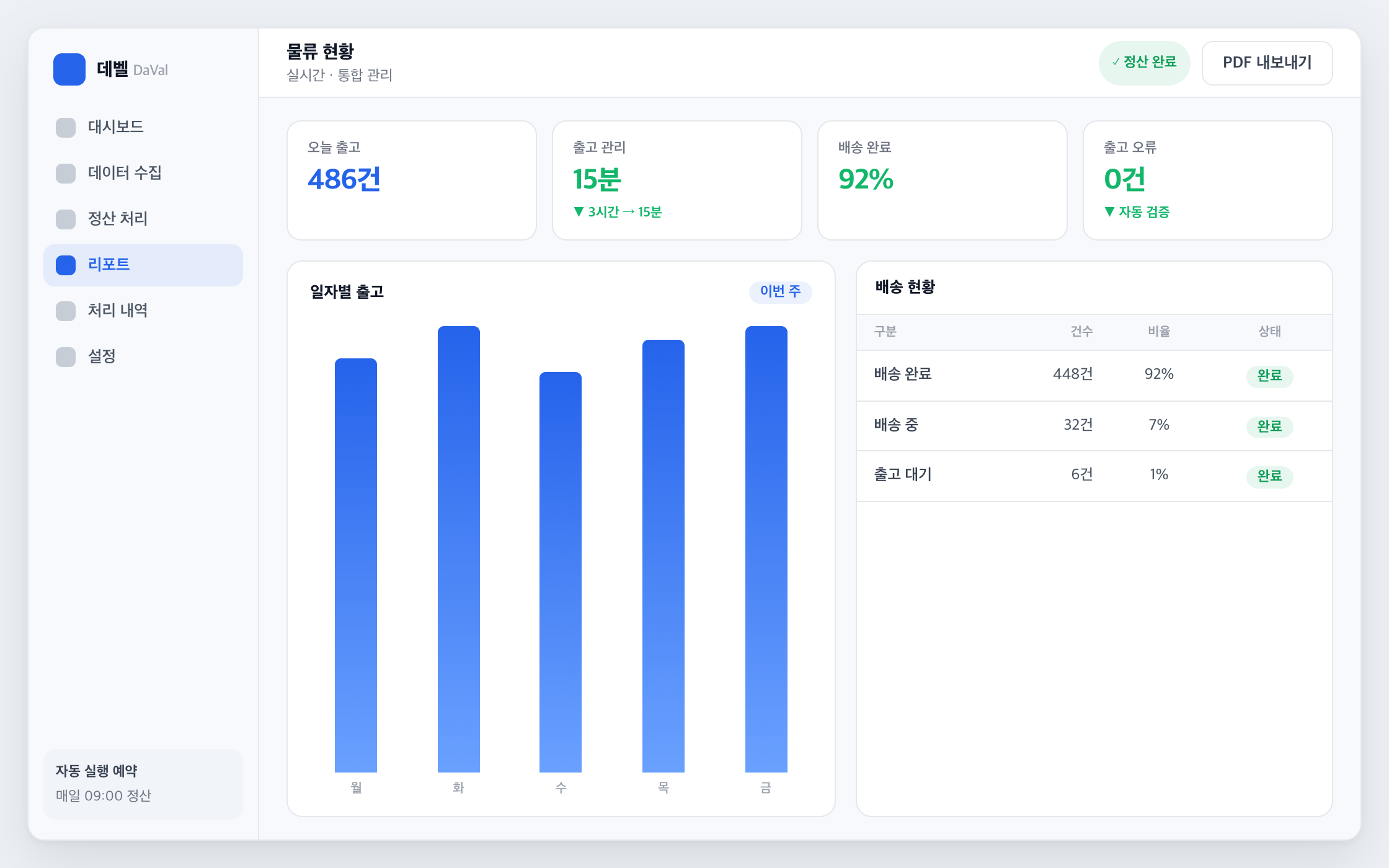The image size is (1389, 868).
Task: Click the 배송 현황 panel title
Action: click(x=905, y=287)
